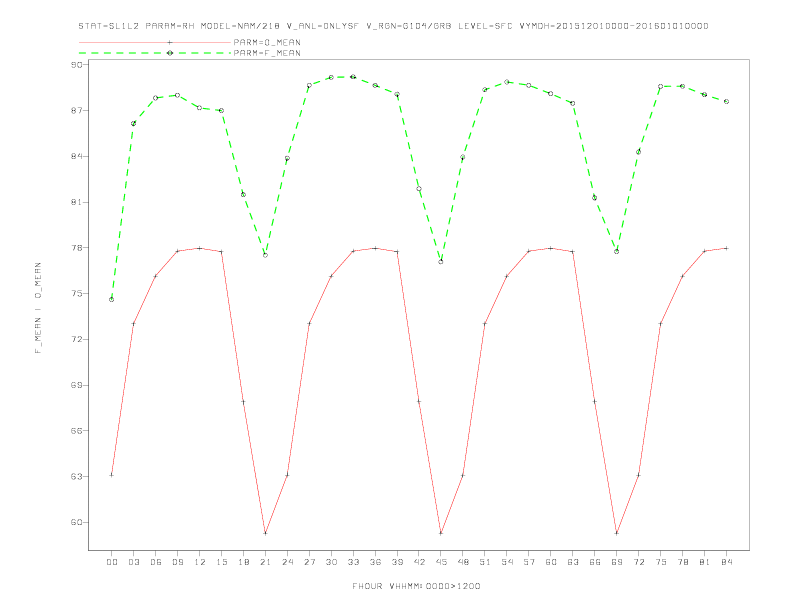Click x-axis hour label 21
The image size is (792, 612).
[265, 562]
